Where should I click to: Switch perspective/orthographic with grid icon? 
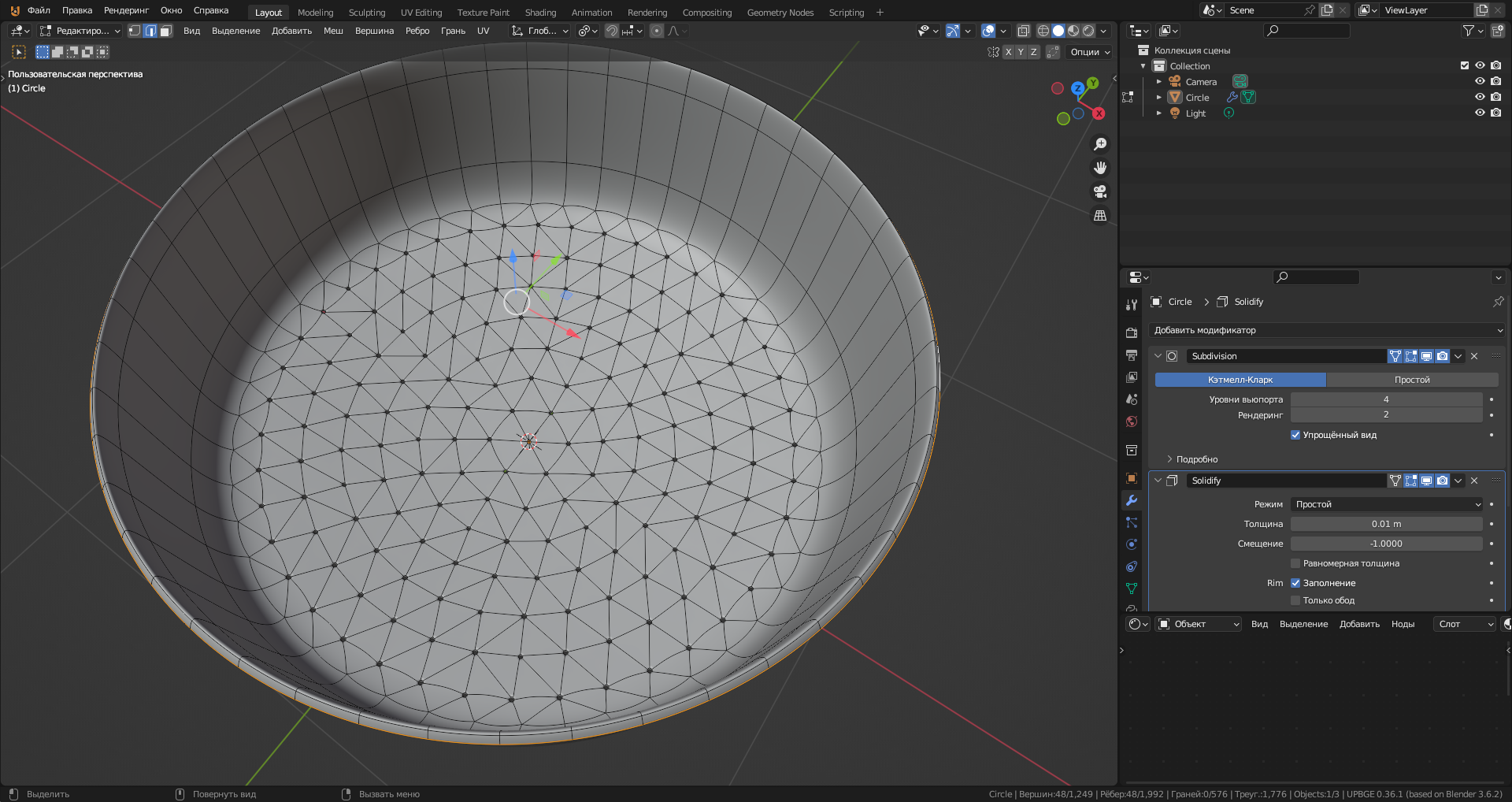pyautogui.click(x=1100, y=215)
